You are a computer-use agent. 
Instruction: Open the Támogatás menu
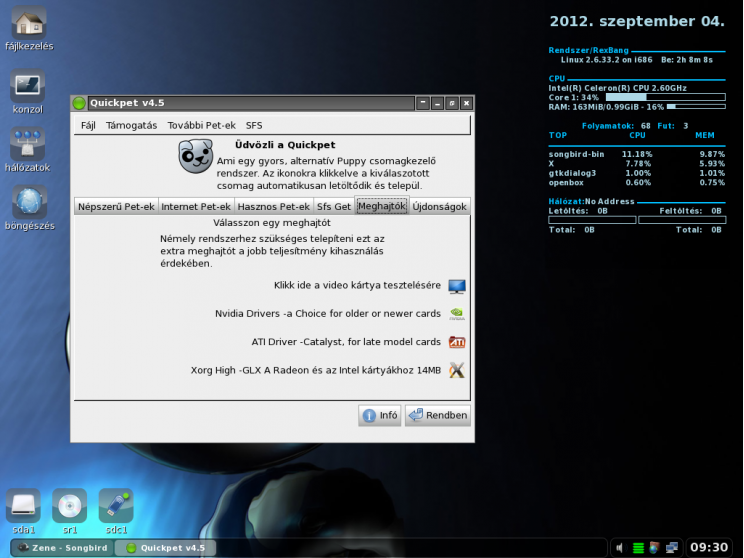[131, 125]
